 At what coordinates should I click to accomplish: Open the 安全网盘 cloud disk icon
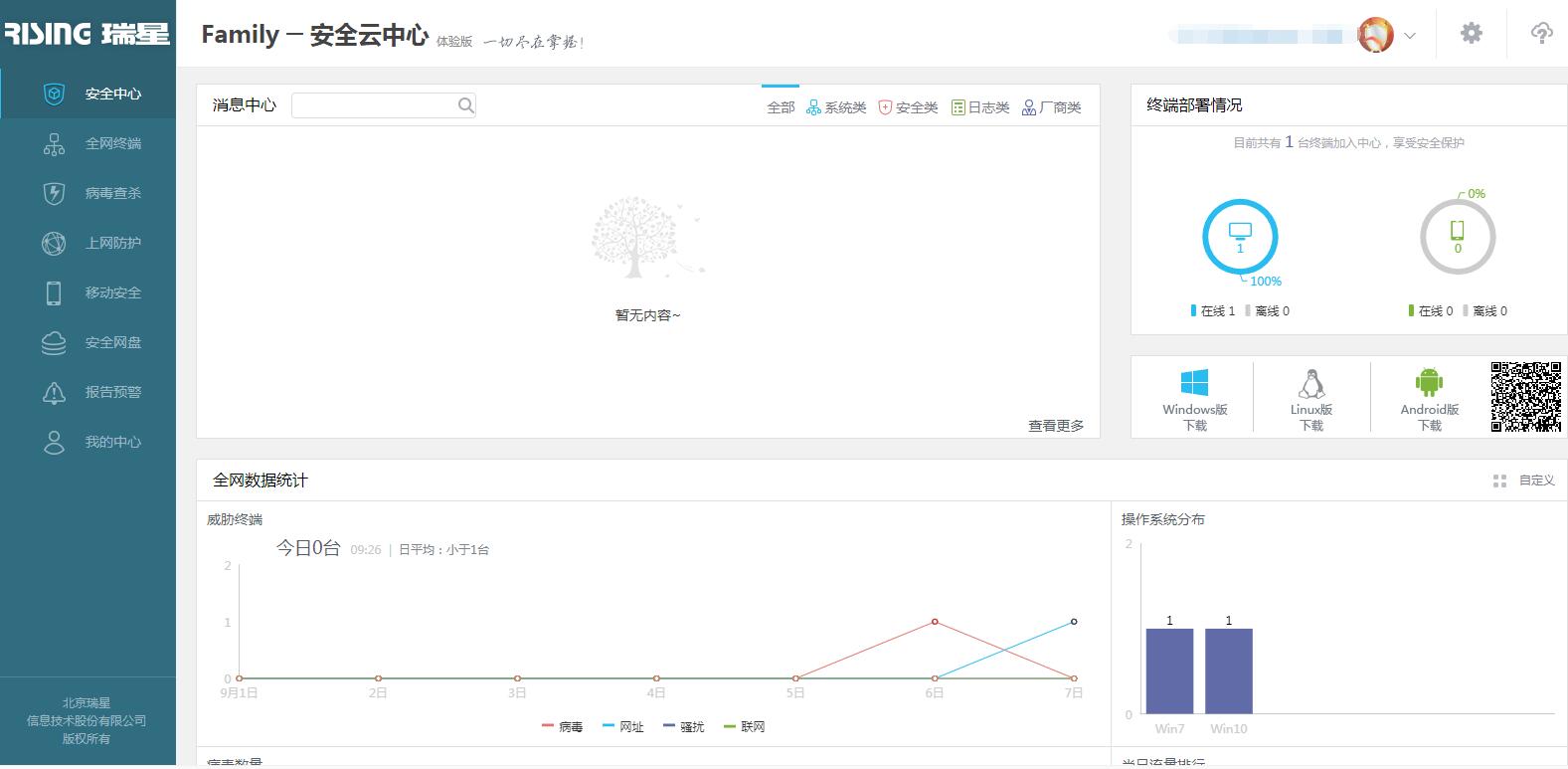pos(54,342)
